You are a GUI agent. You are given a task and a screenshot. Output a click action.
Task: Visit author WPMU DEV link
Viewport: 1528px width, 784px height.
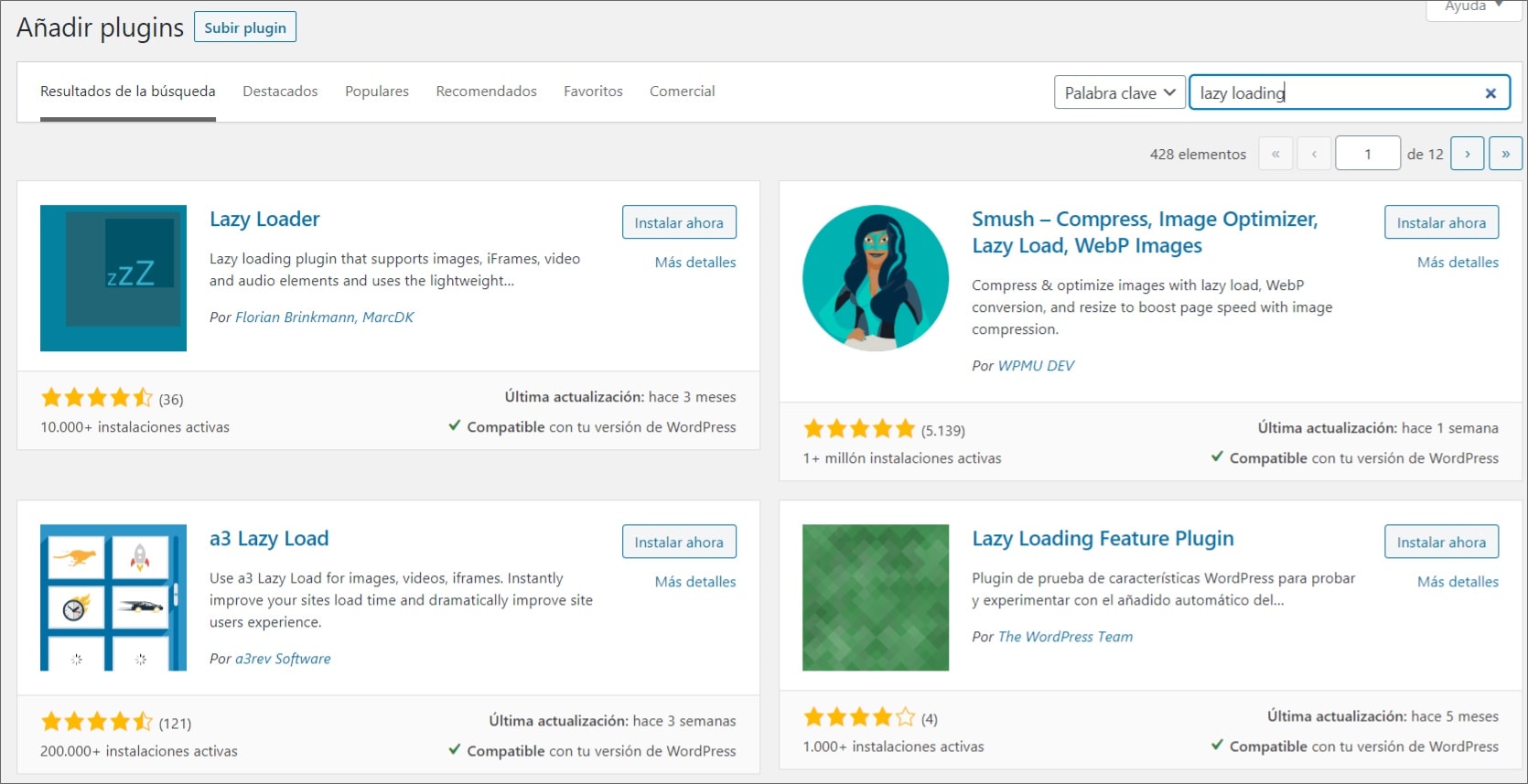(x=1036, y=366)
